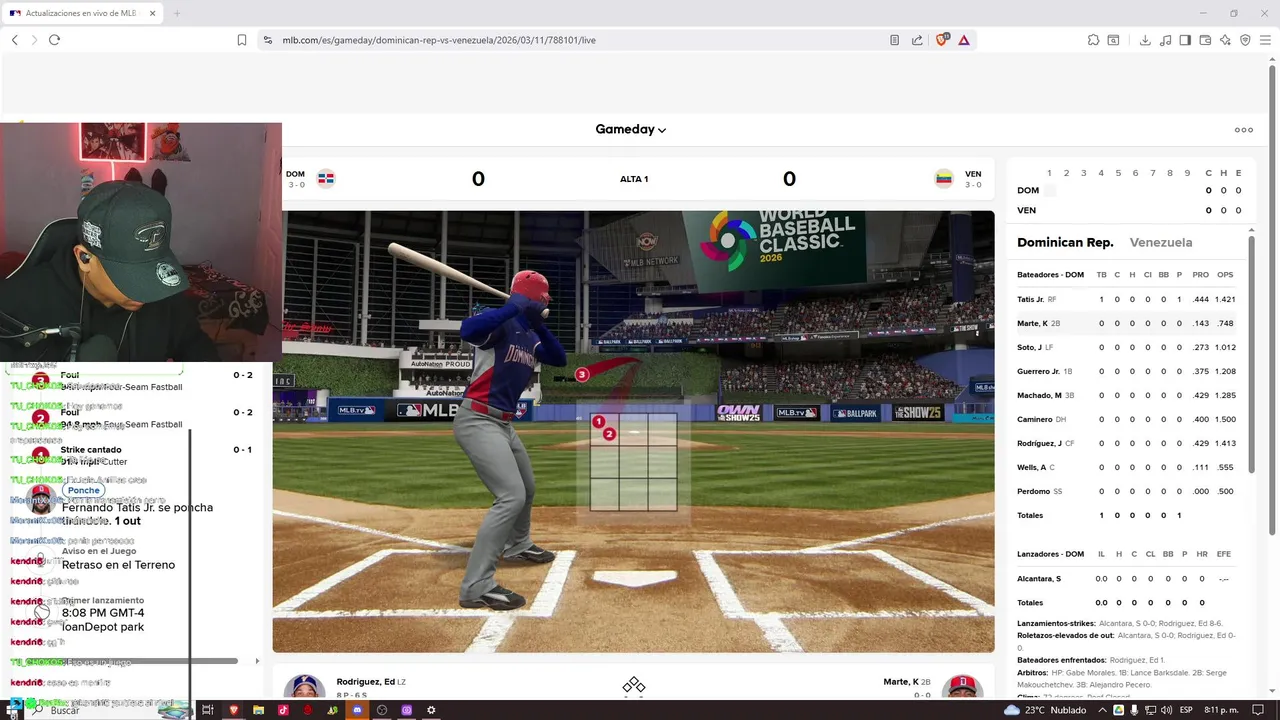Go back with the browser back arrow

coord(14,40)
